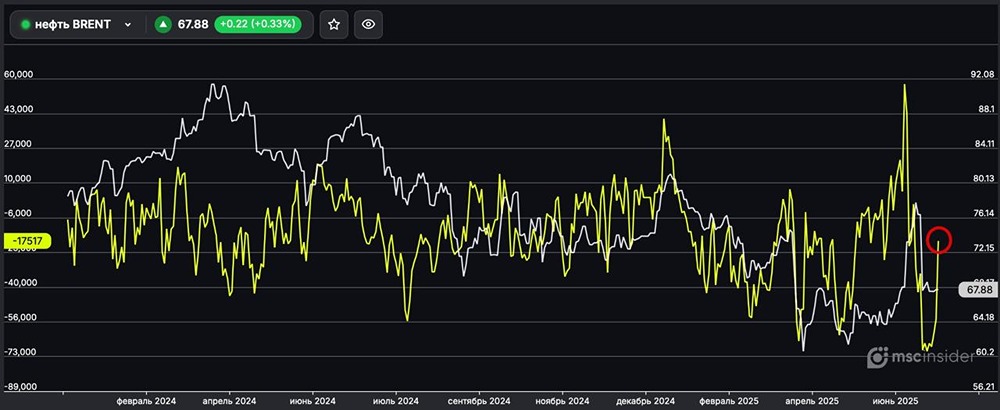
Task: Click the green status dot before нефть BRENT
Action: [x=26, y=24]
